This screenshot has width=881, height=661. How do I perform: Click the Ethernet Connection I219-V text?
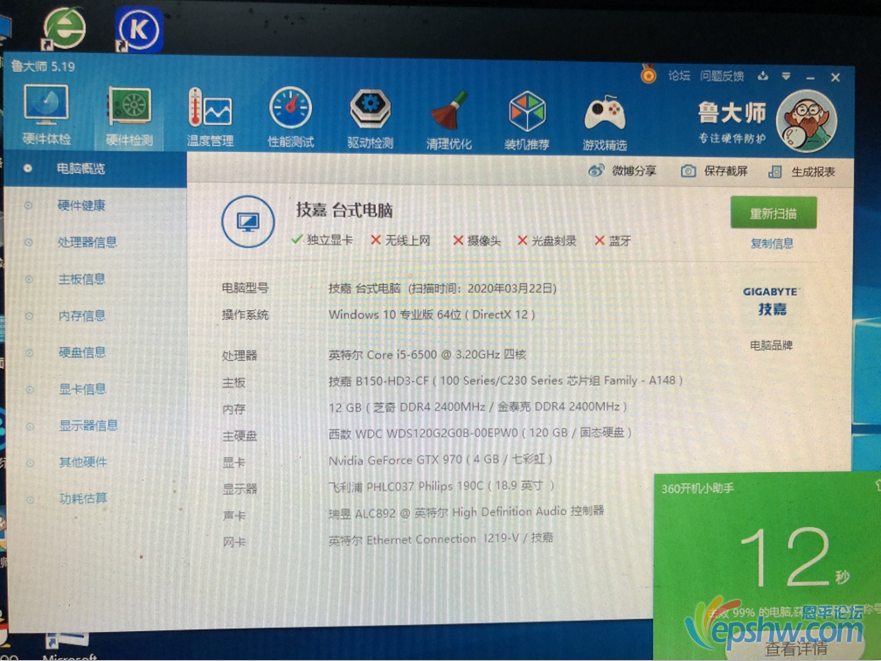(x=440, y=538)
